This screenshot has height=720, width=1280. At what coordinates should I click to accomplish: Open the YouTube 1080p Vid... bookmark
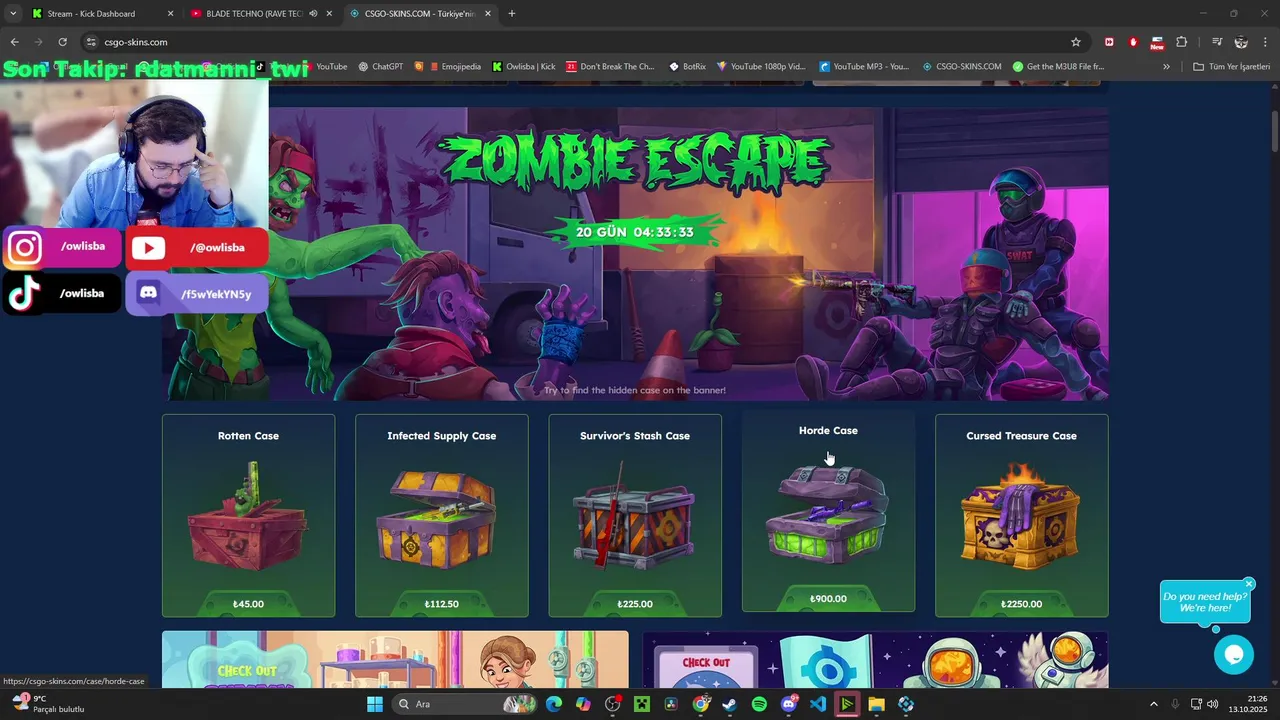761,67
